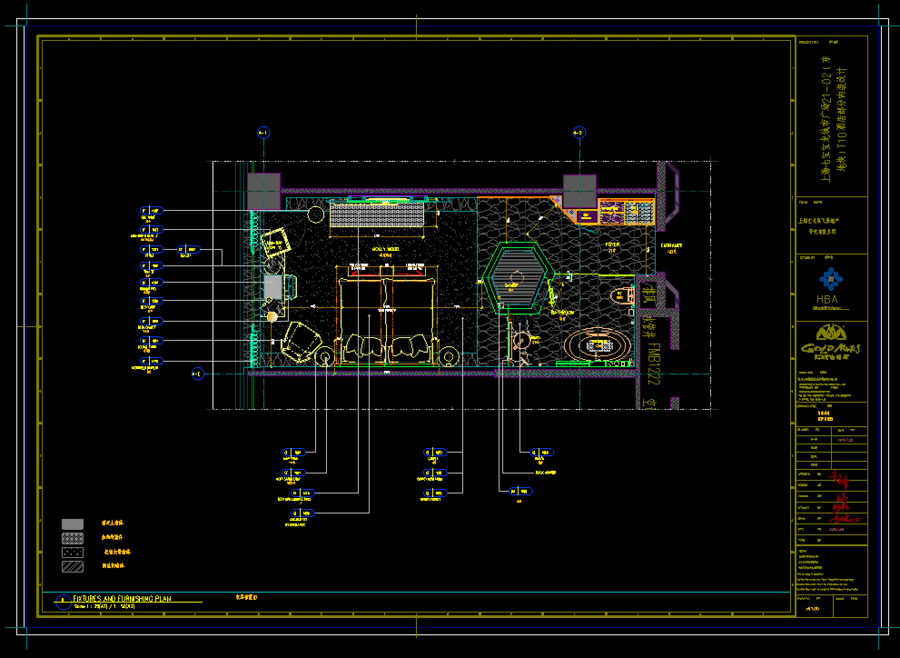Click the dotted pattern legend swatch
900x658 pixels.
coord(72,552)
